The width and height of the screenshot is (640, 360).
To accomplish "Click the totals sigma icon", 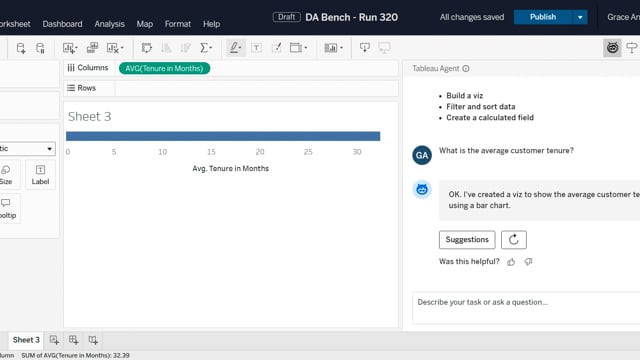I will pyautogui.click(x=204, y=48).
